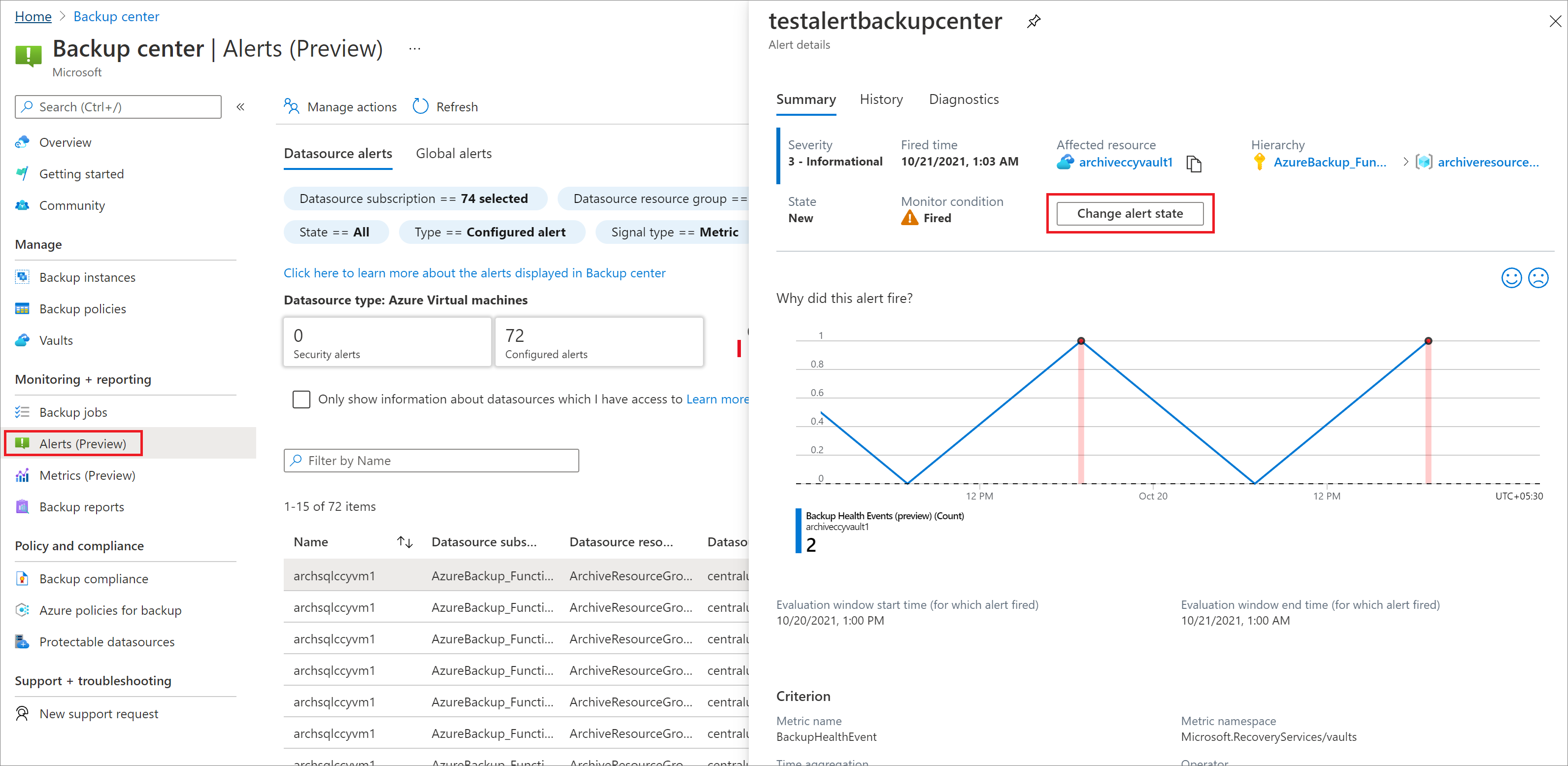This screenshot has width=1568, height=766.
Task: Click the happy face feedback icon
Action: (1511, 278)
